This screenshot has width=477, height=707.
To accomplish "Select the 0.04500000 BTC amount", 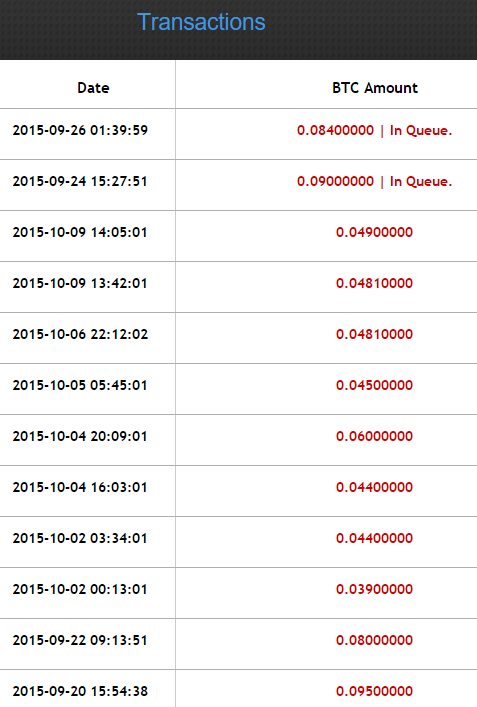I will (374, 385).
